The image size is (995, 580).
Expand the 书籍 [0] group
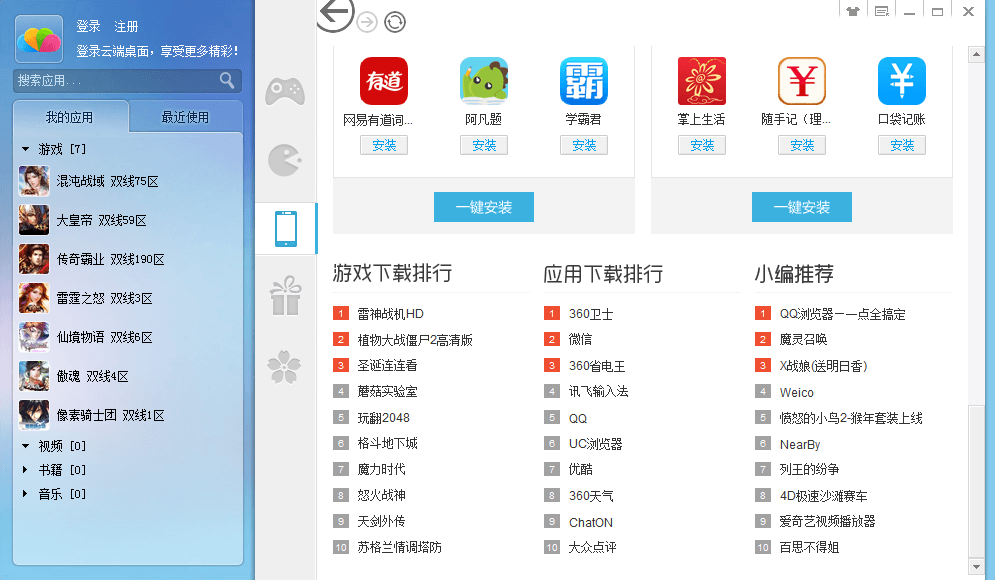[25, 470]
